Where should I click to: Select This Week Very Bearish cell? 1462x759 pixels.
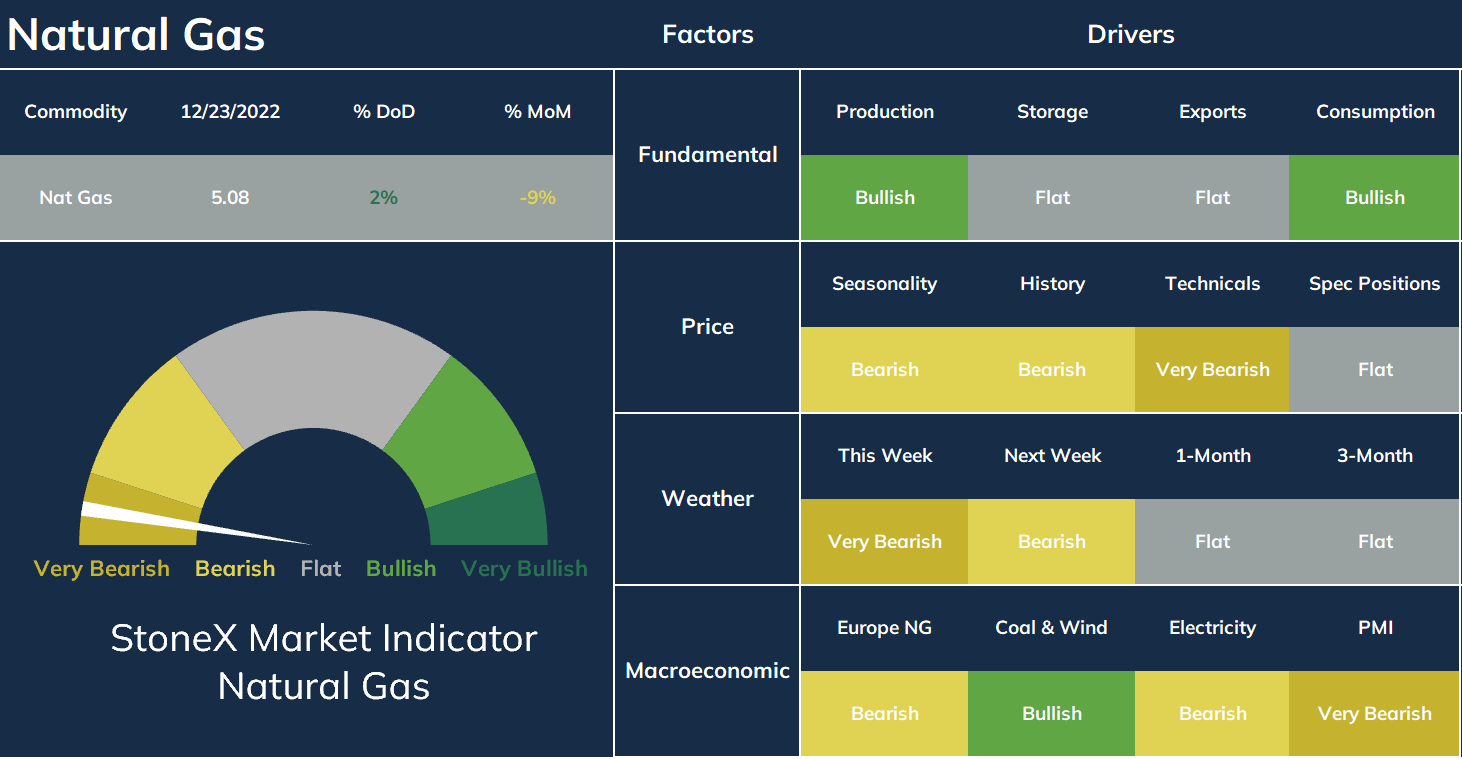click(884, 541)
